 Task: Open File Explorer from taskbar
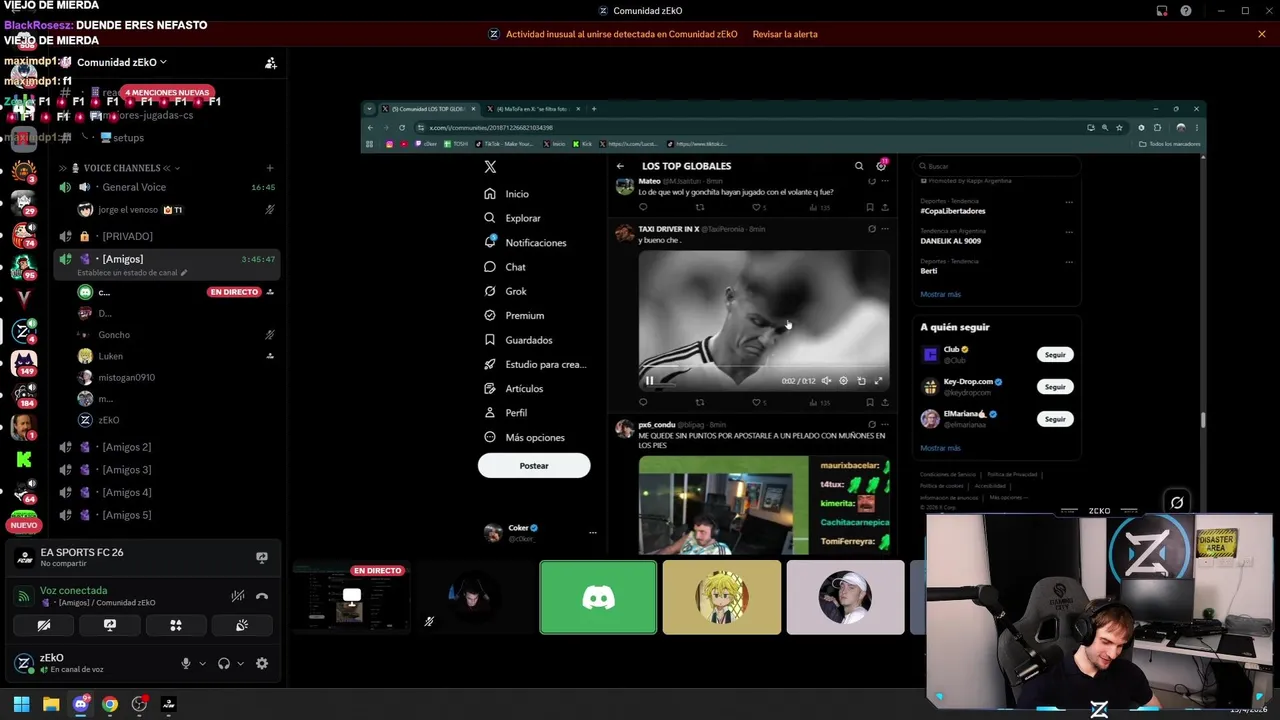click(51, 704)
